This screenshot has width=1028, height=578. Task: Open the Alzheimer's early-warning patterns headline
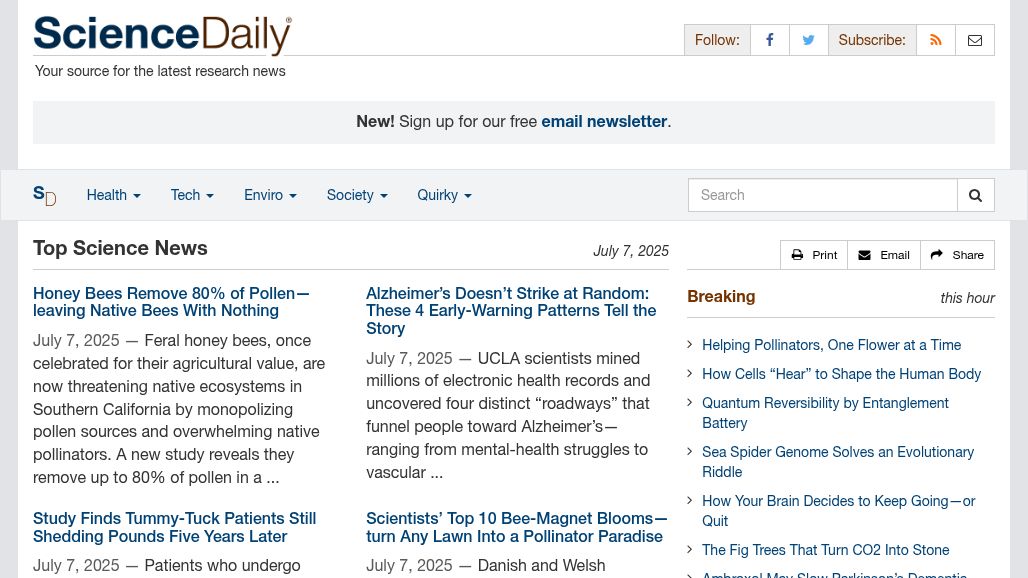pyautogui.click(x=511, y=311)
